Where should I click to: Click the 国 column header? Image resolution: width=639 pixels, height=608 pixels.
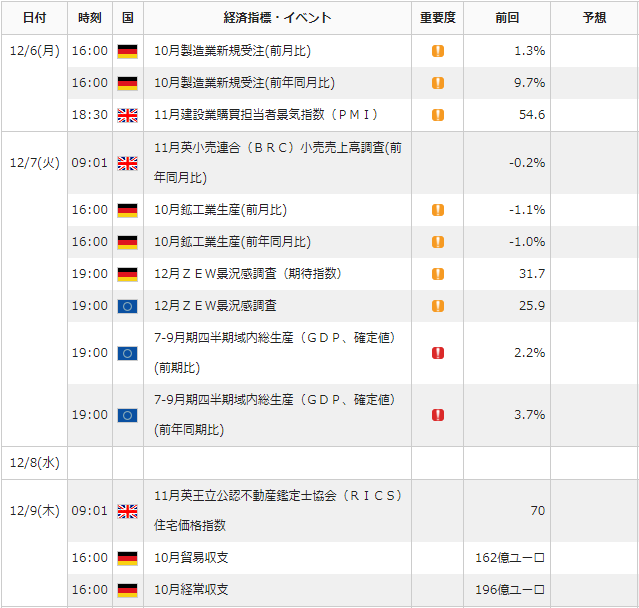pos(128,18)
